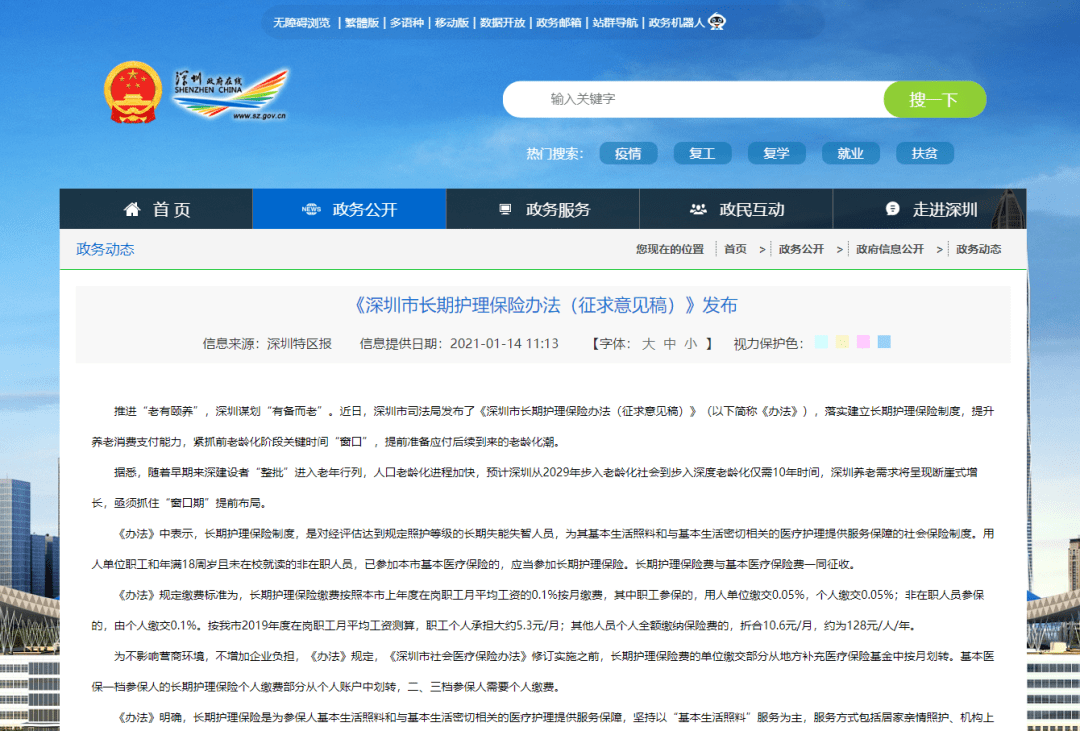Click the monitor icon beside 政务服务
Screen dimensions: 1080x731
click(505, 209)
